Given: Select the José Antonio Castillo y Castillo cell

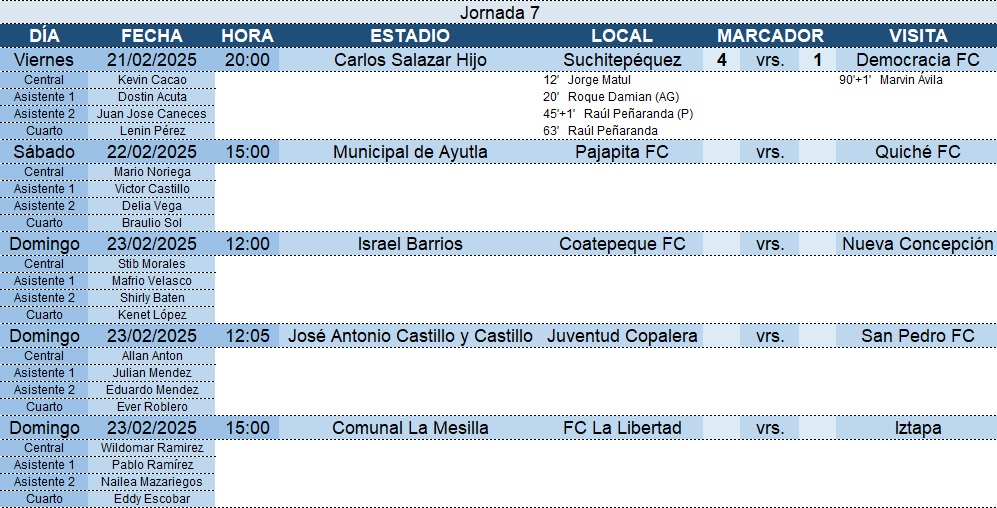Looking at the screenshot, I should [410, 336].
